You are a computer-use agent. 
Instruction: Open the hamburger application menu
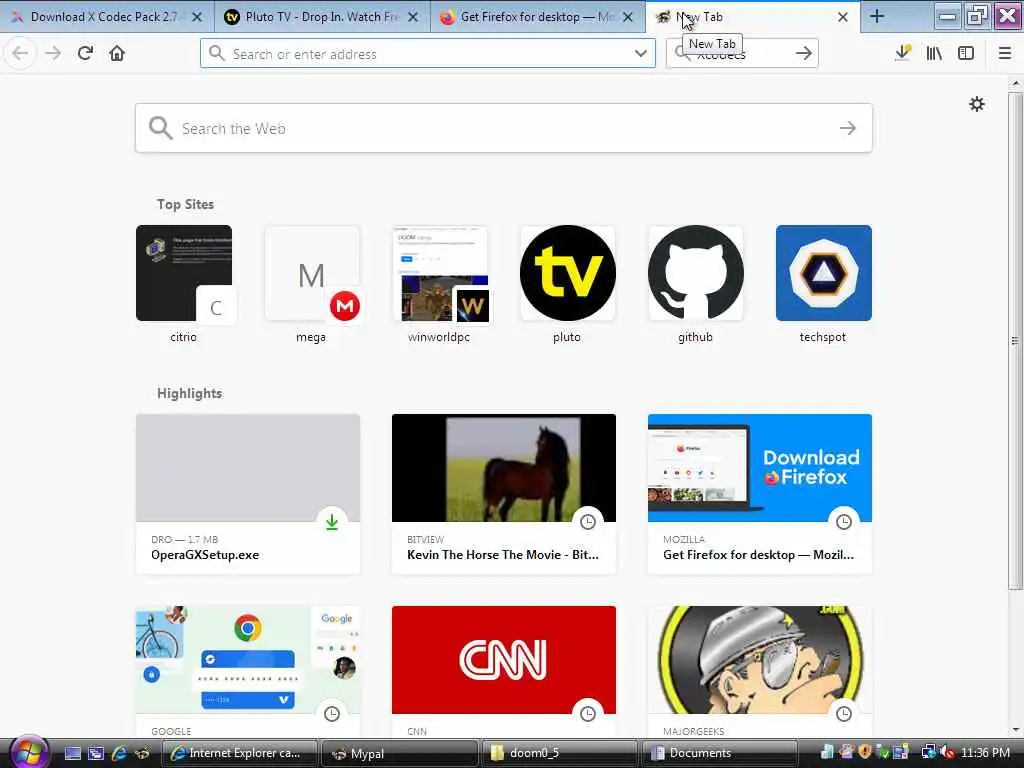tap(1004, 53)
